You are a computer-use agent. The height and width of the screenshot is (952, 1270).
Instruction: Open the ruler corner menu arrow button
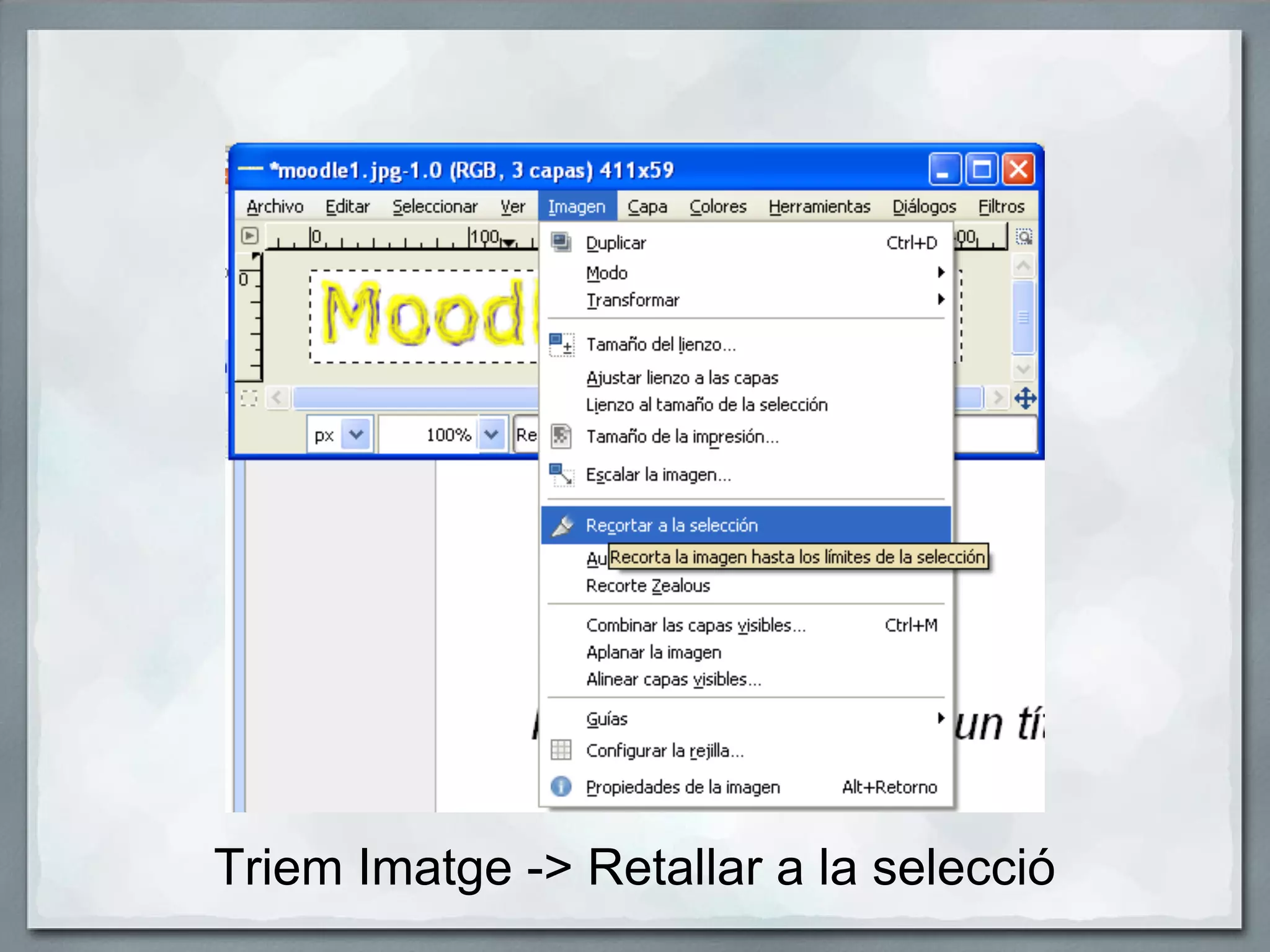249,236
